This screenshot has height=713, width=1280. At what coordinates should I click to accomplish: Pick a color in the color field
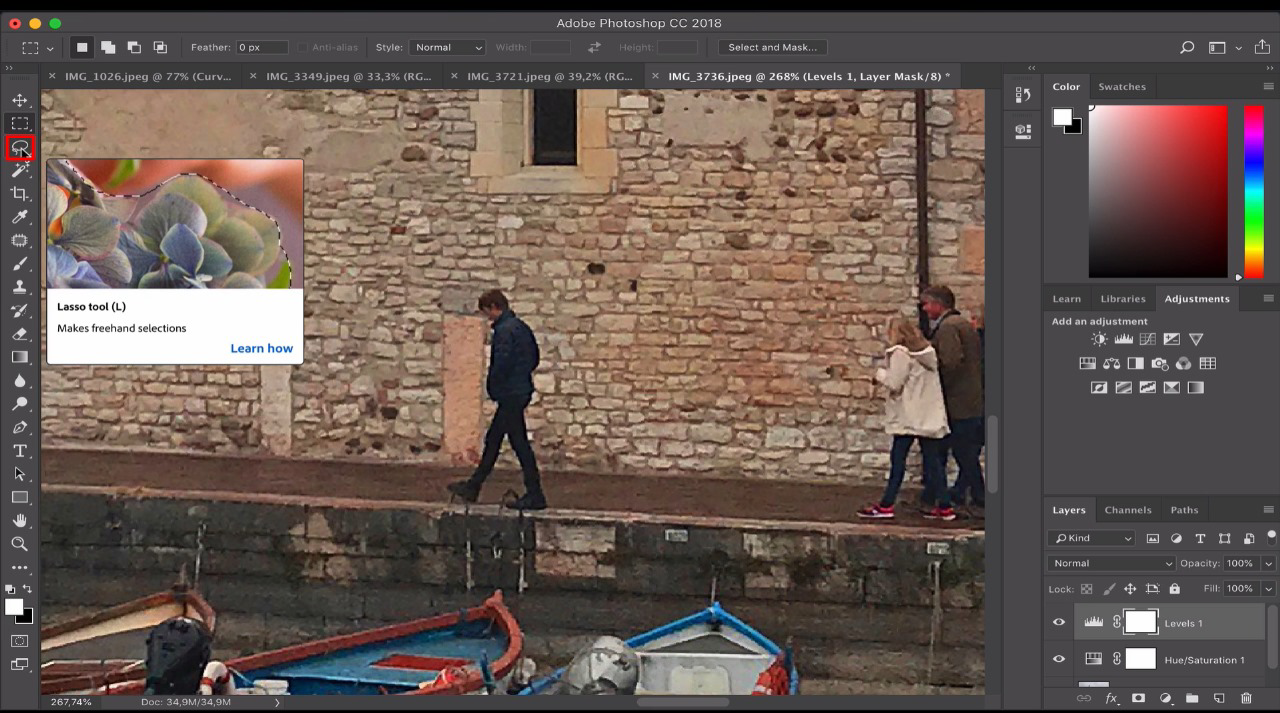pyautogui.click(x=1158, y=192)
